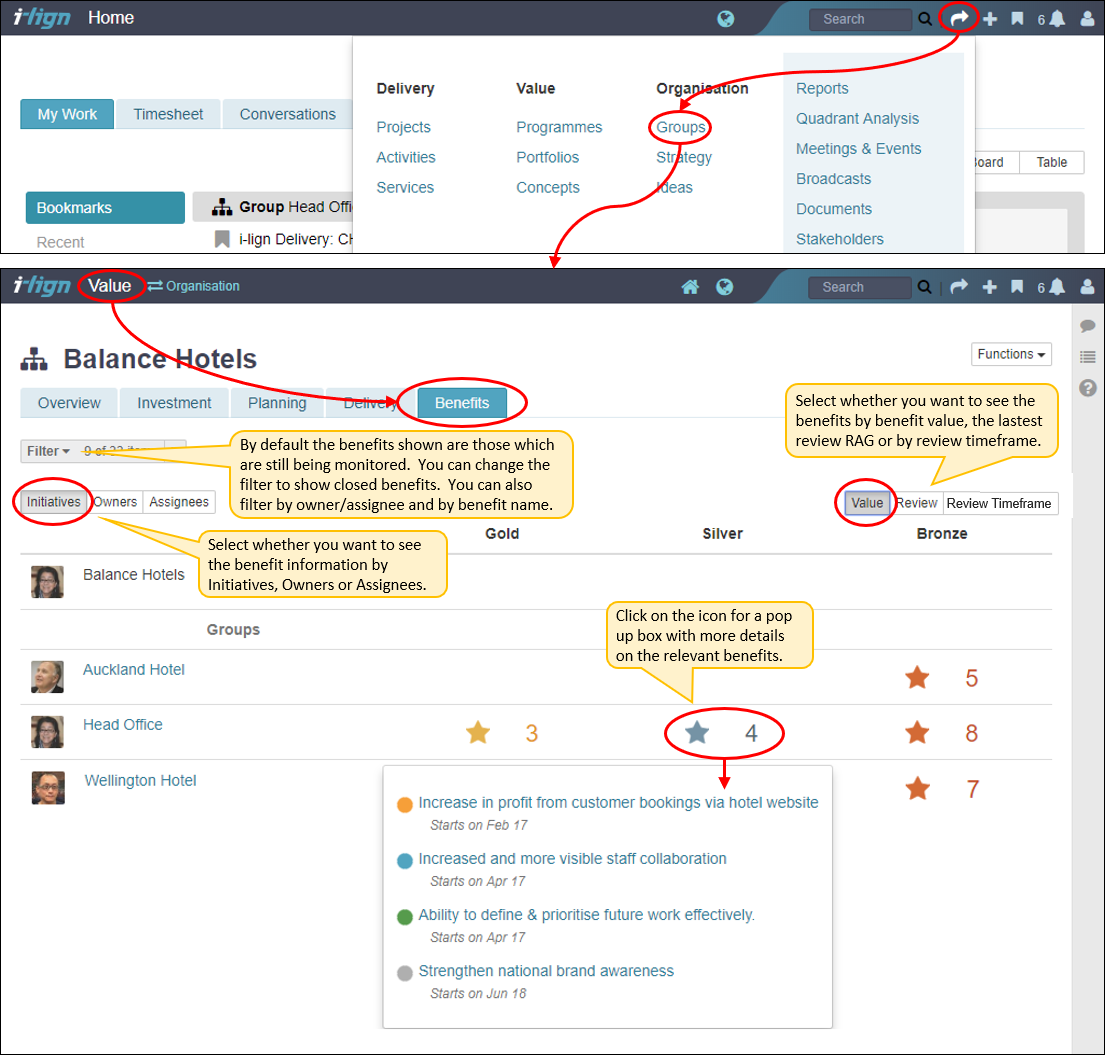Viewport: 1105px width, 1055px height.
Task: Open the conversations speech bubble sidebar icon
Action: (1087, 326)
